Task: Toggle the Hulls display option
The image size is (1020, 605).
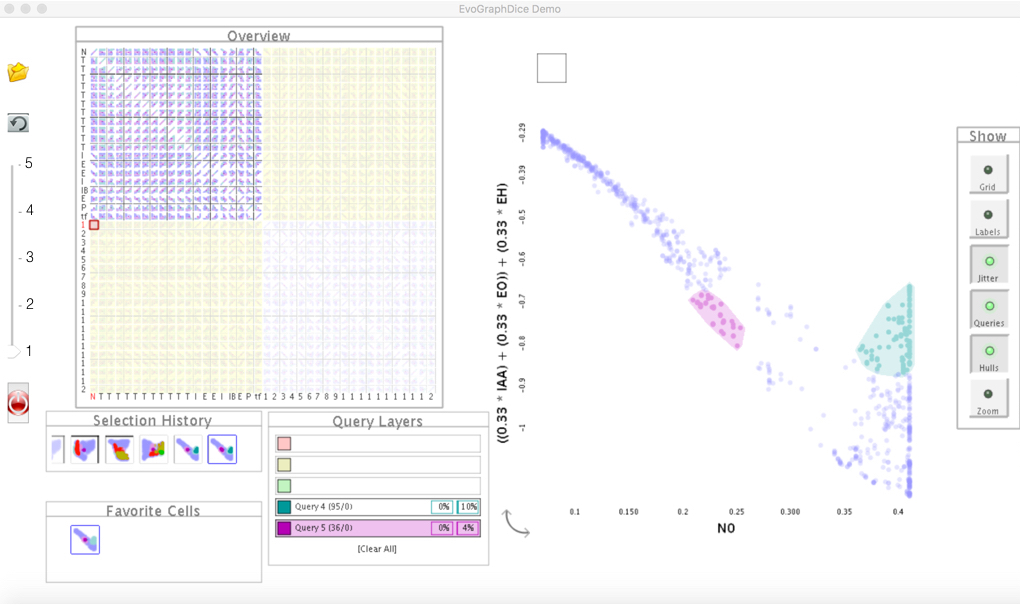Action: (x=989, y=354)
